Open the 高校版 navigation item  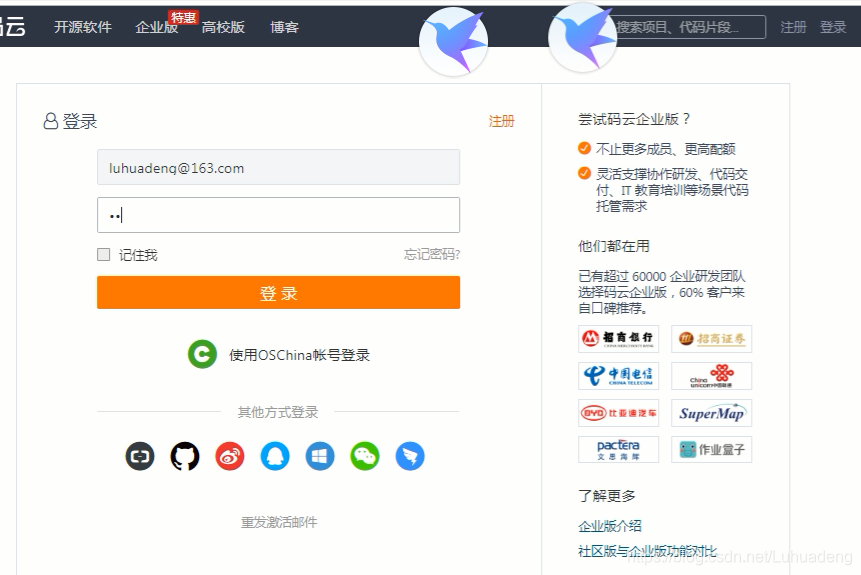coord(223,27)
